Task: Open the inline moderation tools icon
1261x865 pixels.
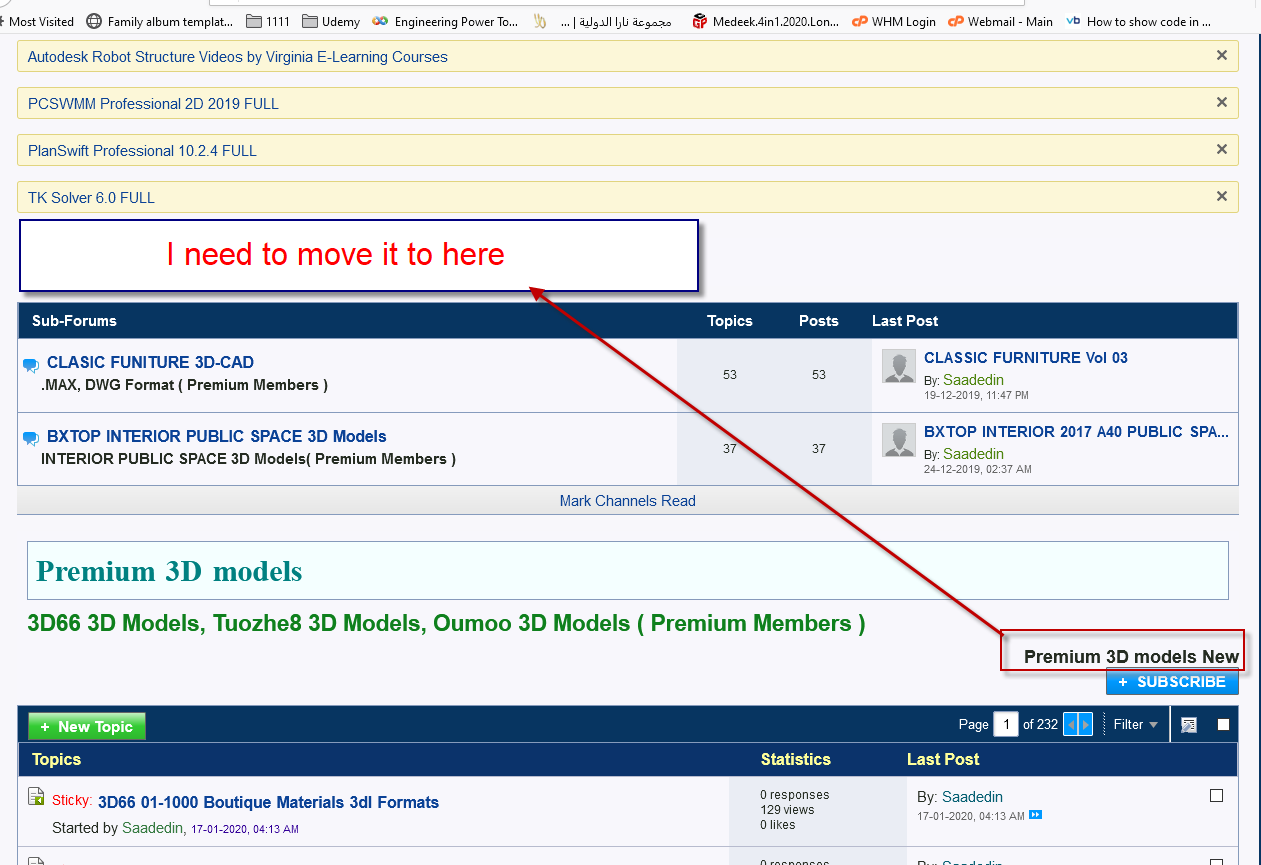Action: (1189, 725)
